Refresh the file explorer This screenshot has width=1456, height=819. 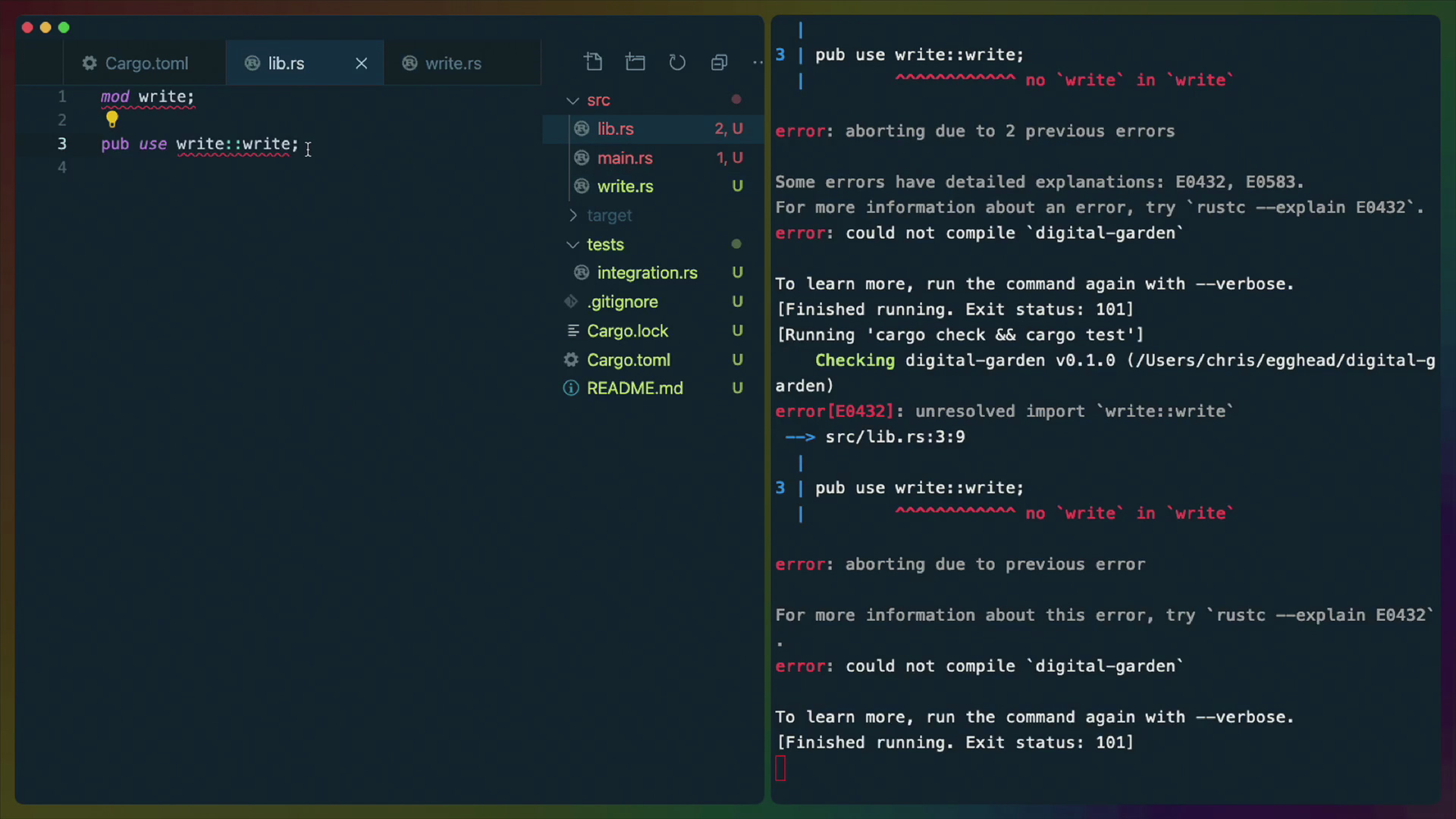pos(677,61)
